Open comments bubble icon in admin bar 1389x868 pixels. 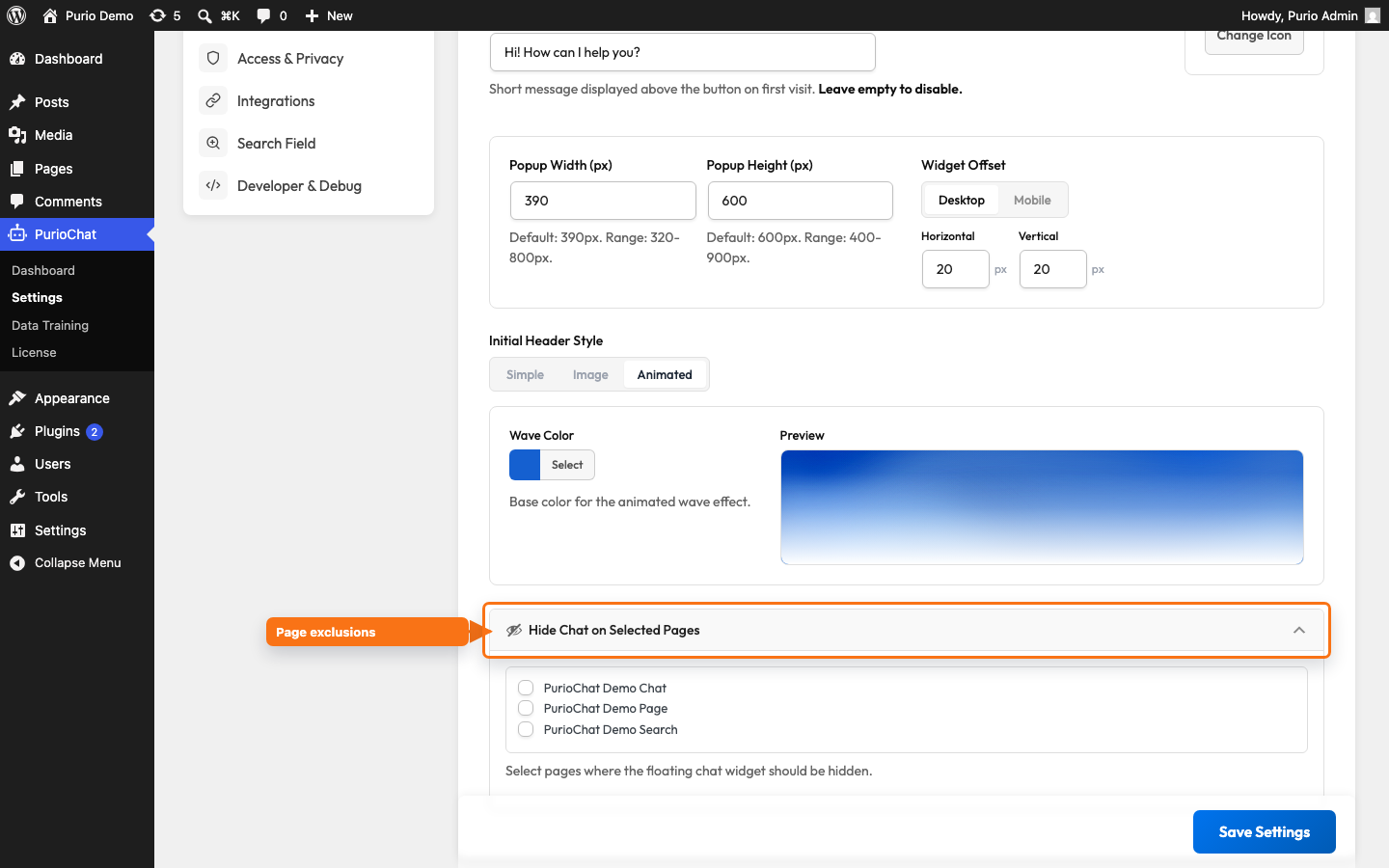pyautogui.click(x=263, y=15)
